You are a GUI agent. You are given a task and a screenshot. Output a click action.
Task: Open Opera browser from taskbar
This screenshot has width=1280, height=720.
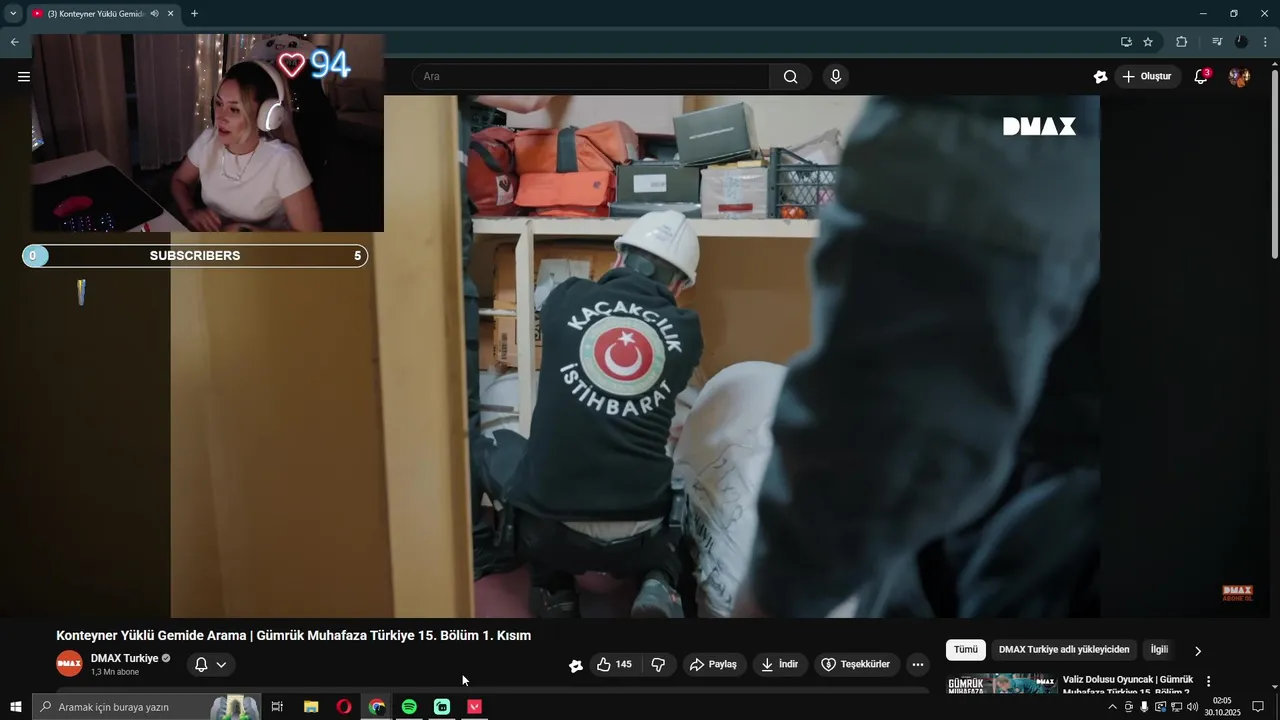tap(344, 707)
